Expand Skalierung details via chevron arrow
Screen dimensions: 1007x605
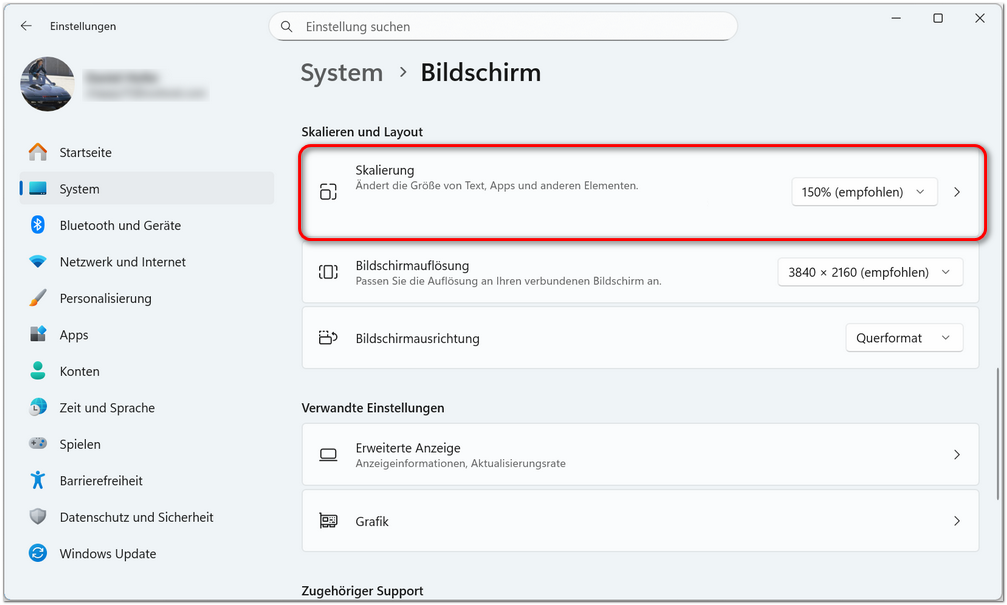point(956,192)
